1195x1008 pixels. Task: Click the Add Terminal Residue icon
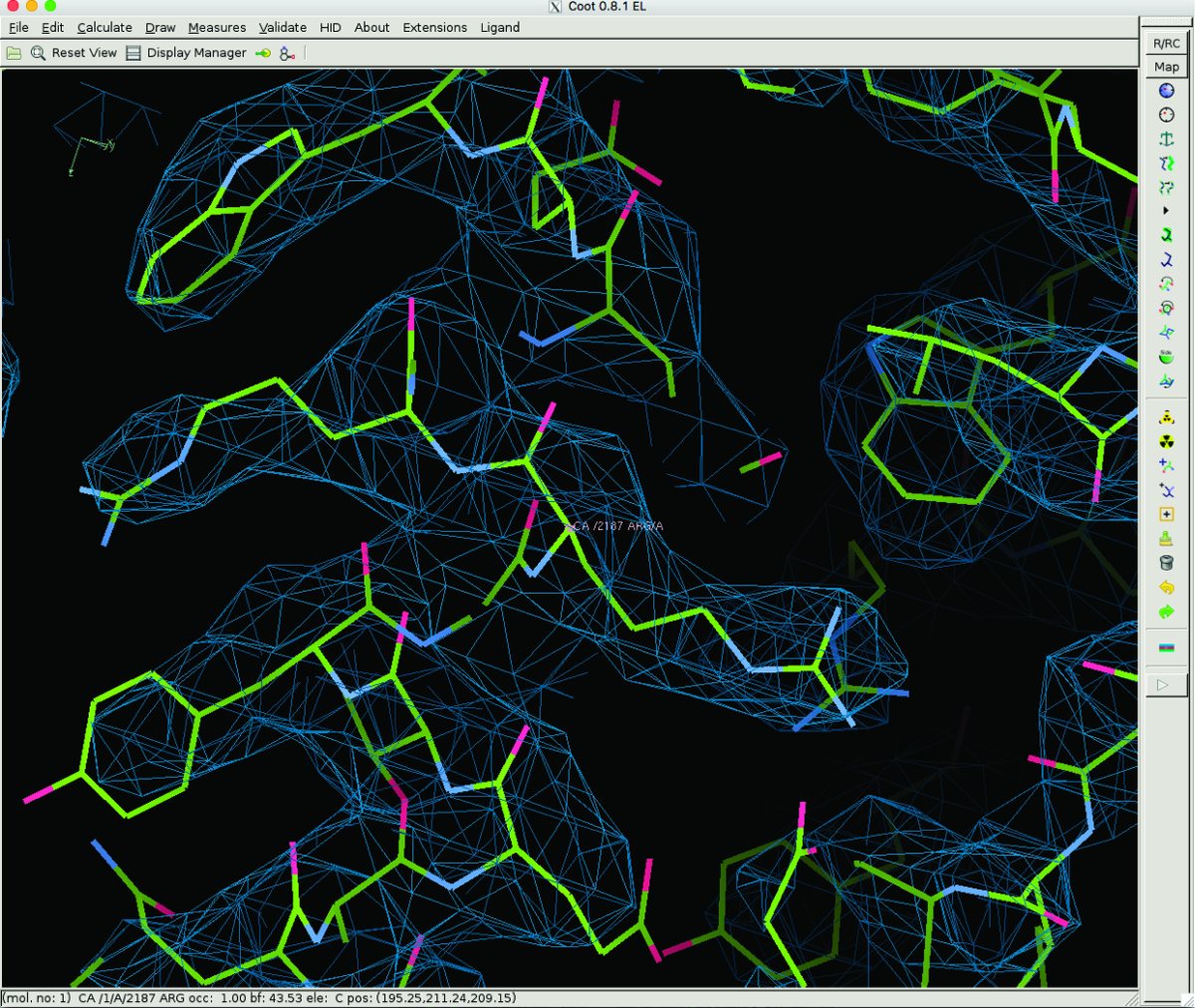[1166, 465]
